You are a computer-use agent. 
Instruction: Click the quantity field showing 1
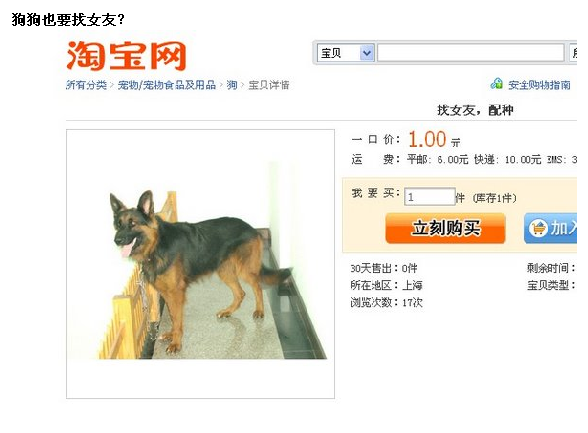[x=430, y=197]
